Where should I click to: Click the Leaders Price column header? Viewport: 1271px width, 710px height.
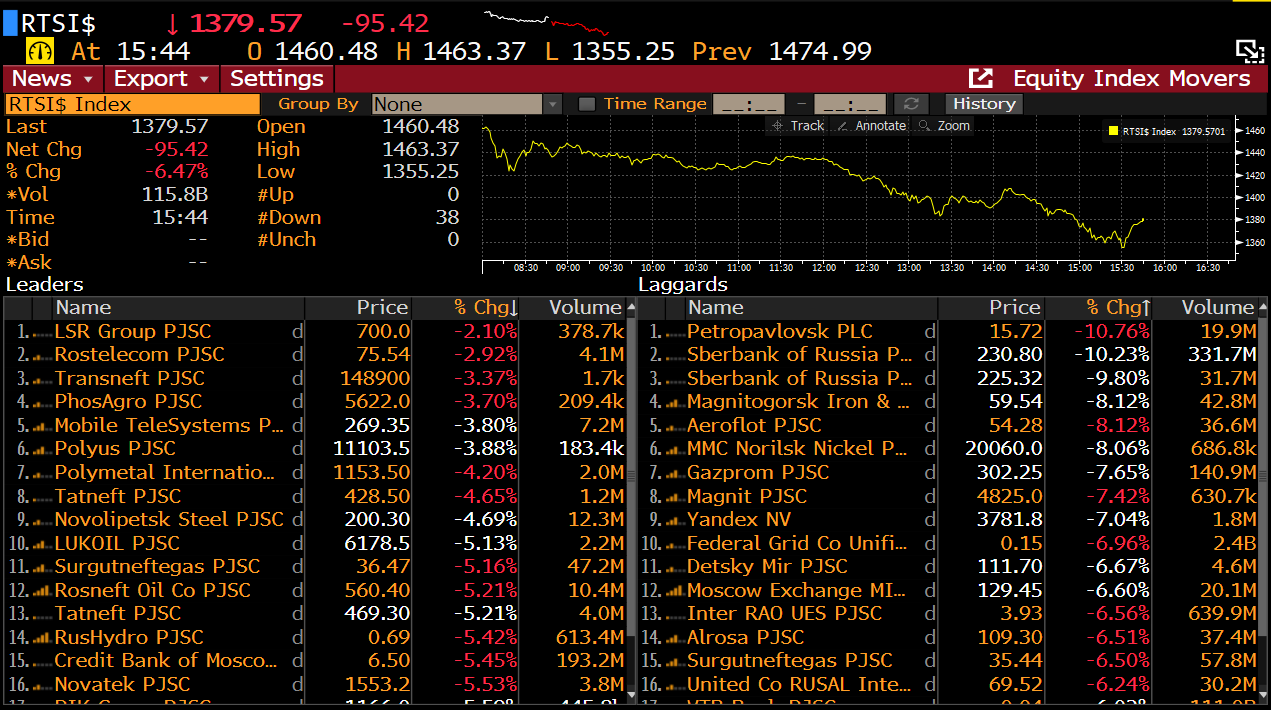click(x=358, y=308)
